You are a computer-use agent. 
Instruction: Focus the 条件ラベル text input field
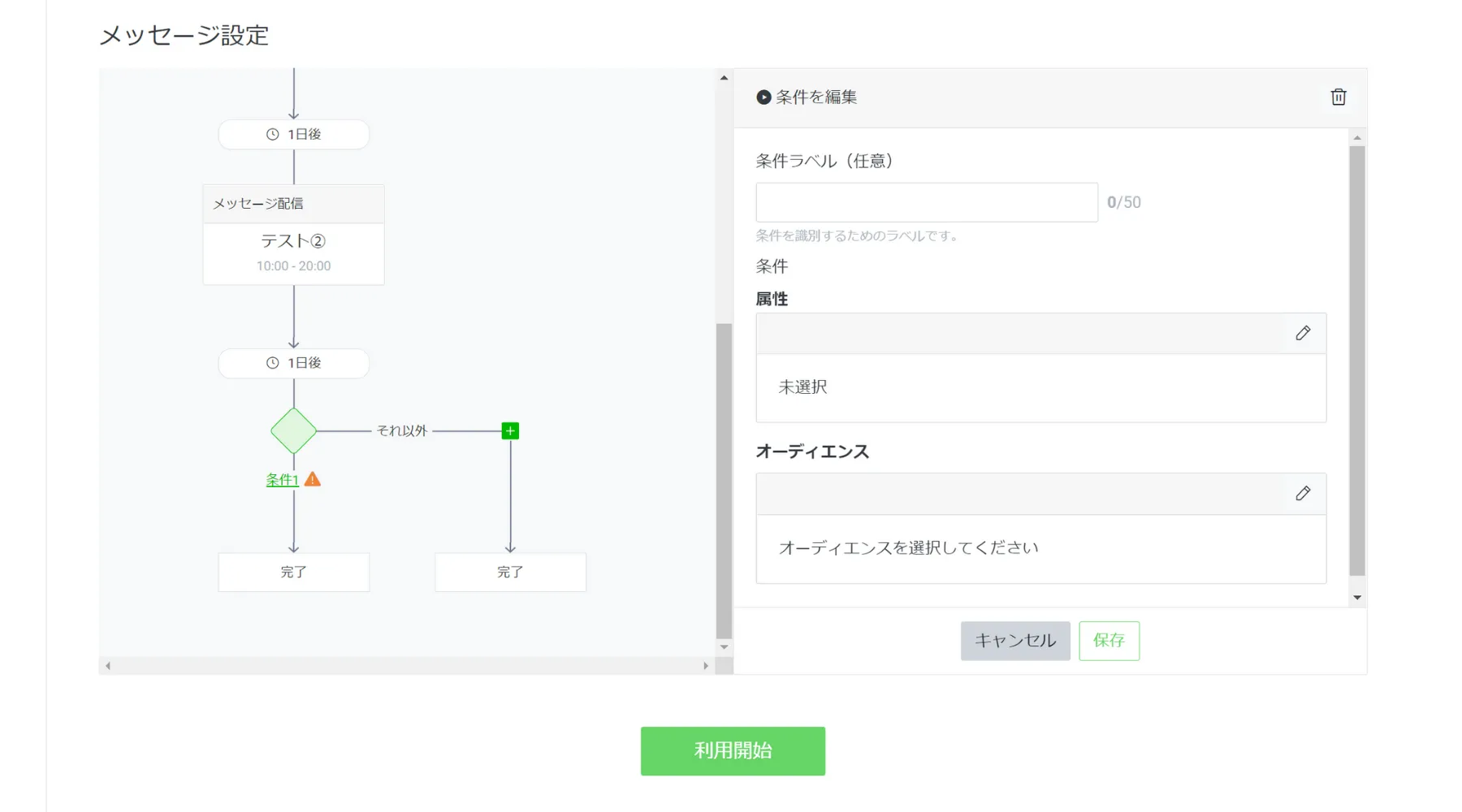(926, 202)
